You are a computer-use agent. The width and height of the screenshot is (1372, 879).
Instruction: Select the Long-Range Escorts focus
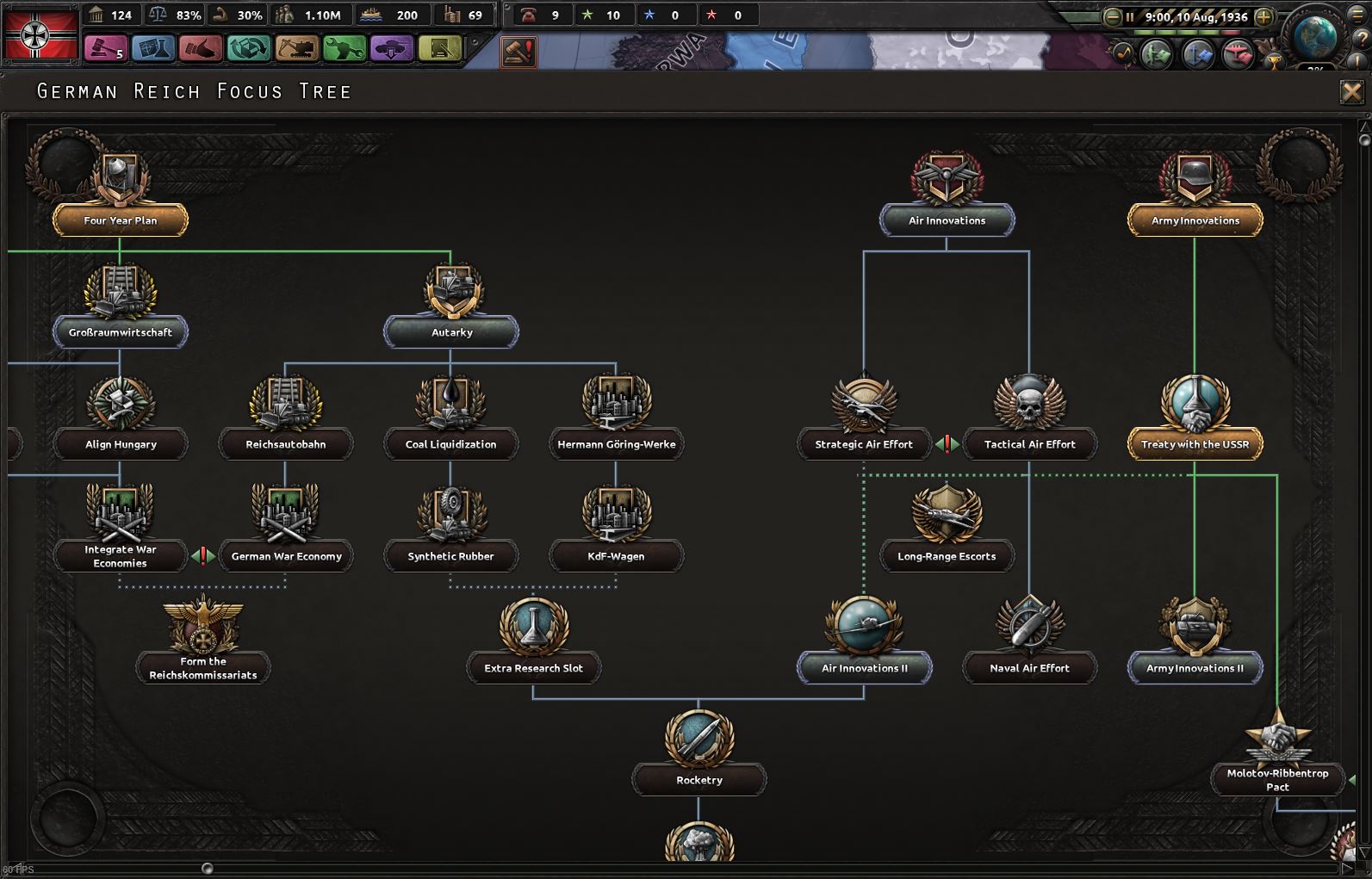(947, 556)
